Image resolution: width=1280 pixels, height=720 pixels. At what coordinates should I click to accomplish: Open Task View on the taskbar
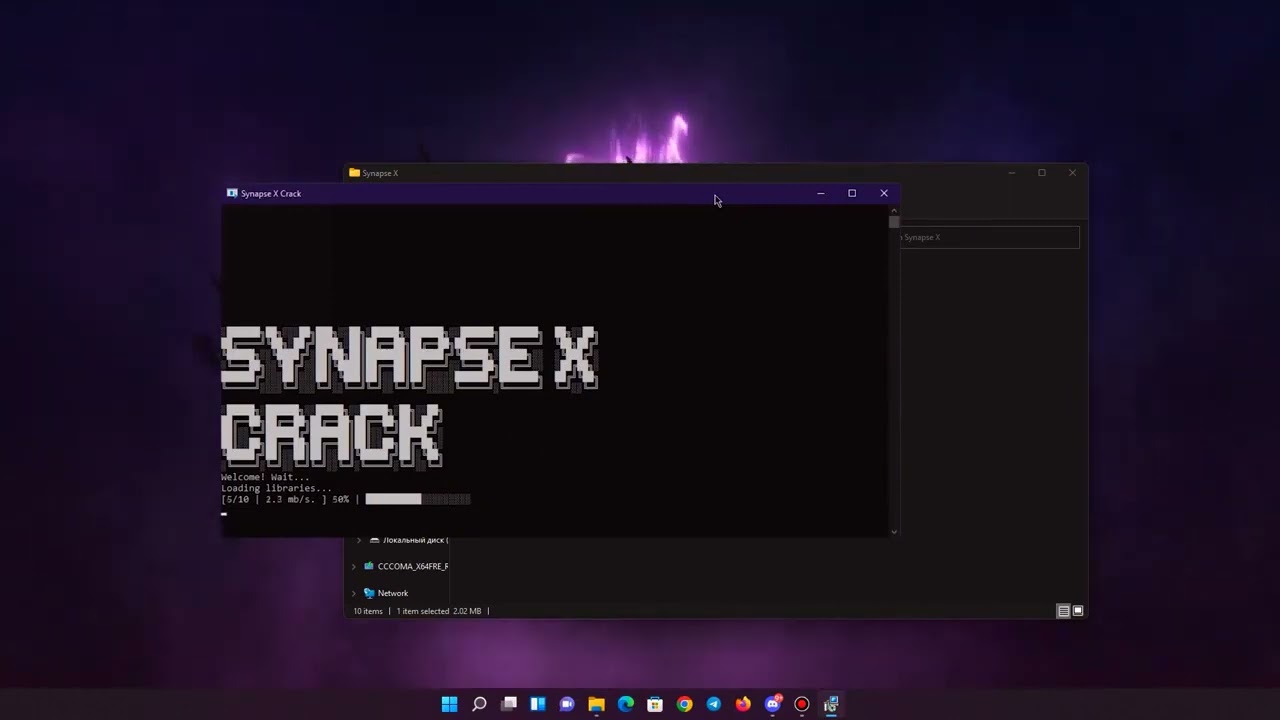click(x=508, y=704)
